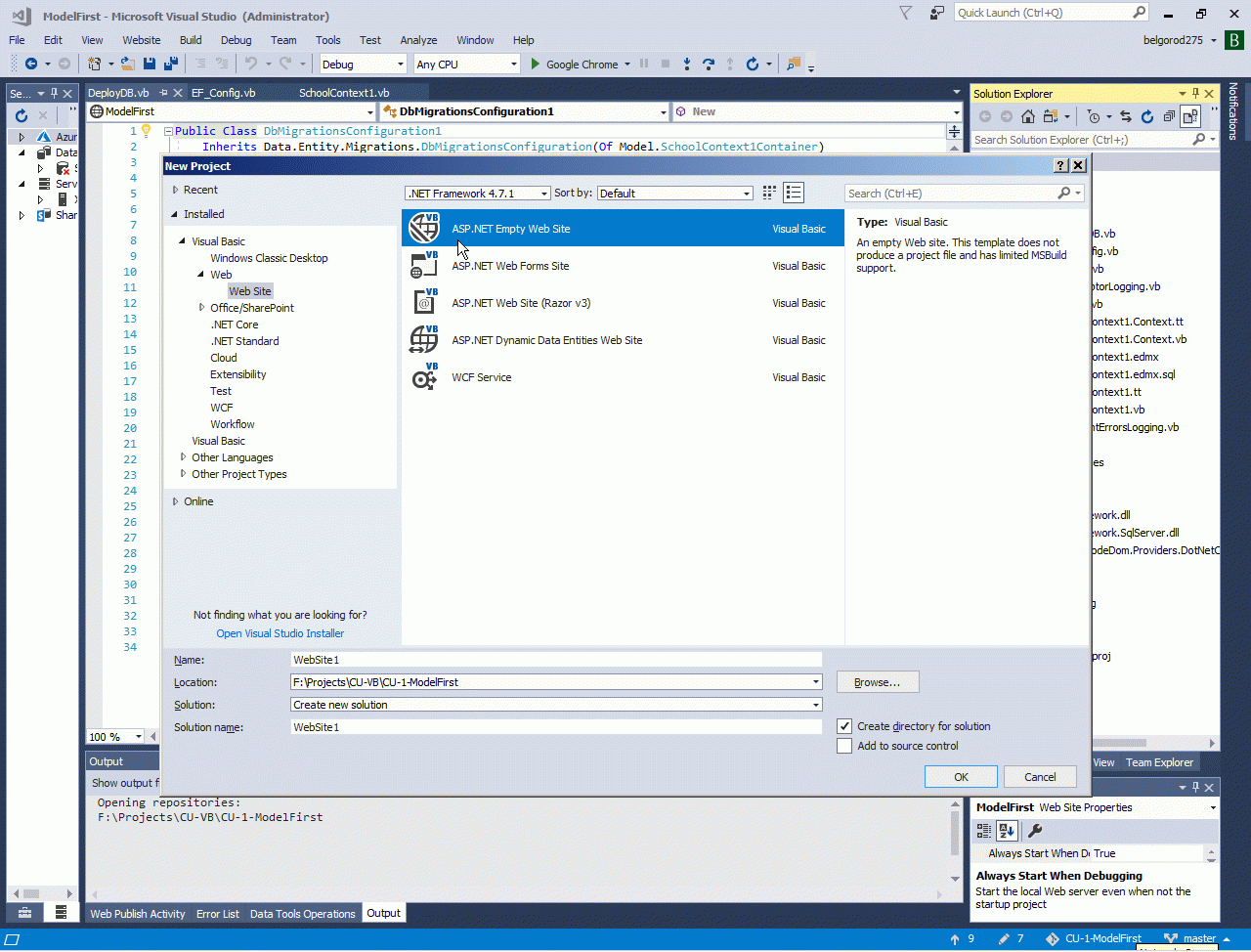
Task: Open the Solution Create new solution dropdown
Action: click(x=815, y=705)
